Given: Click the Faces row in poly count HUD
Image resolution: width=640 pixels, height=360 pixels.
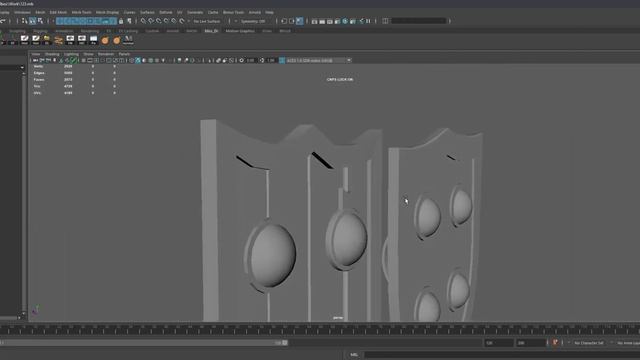Looking at the screenshot, I should click(74, 80).
